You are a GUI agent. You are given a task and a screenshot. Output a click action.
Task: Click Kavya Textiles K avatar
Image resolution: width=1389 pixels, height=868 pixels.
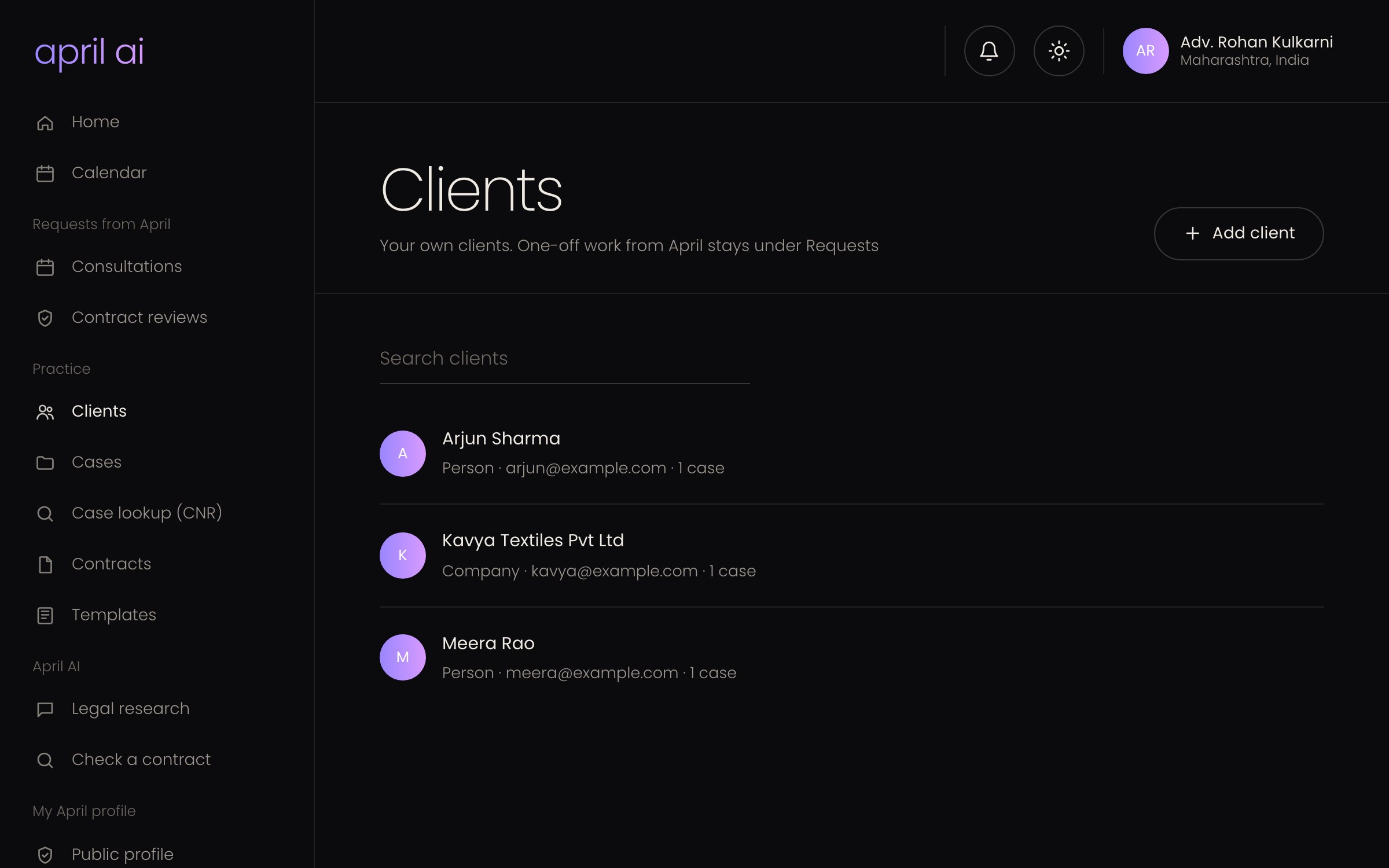coord(403,556)
